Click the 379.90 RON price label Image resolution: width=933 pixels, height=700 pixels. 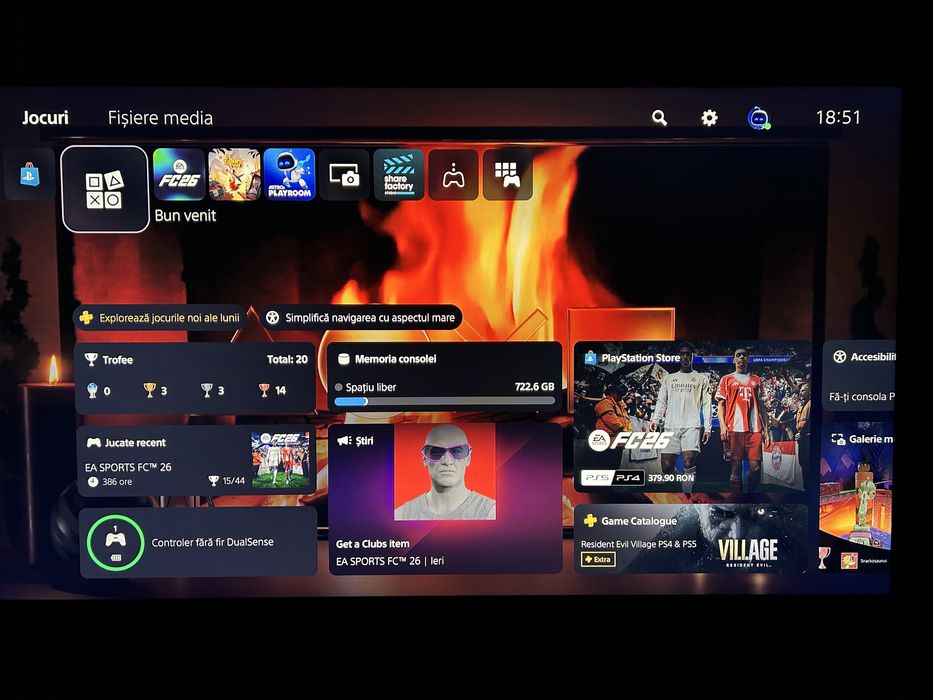671,478
